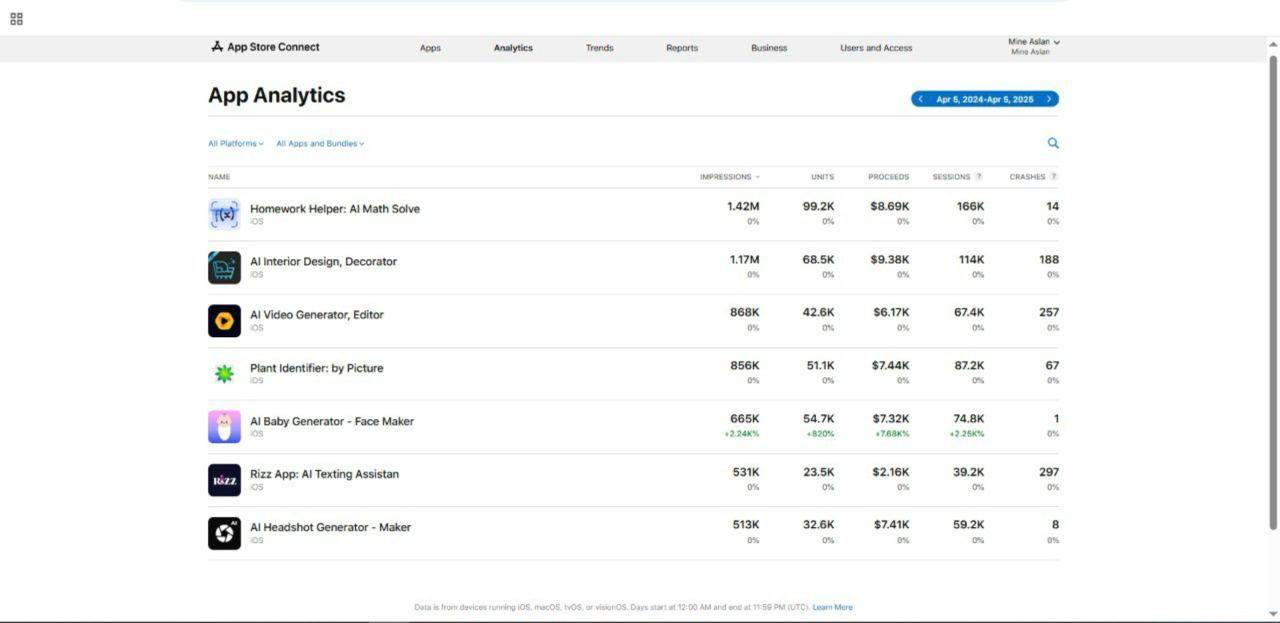
Task: Click the Plant Identifier green leaf icon
Action: pyautogui.click(x=224, y=374)
